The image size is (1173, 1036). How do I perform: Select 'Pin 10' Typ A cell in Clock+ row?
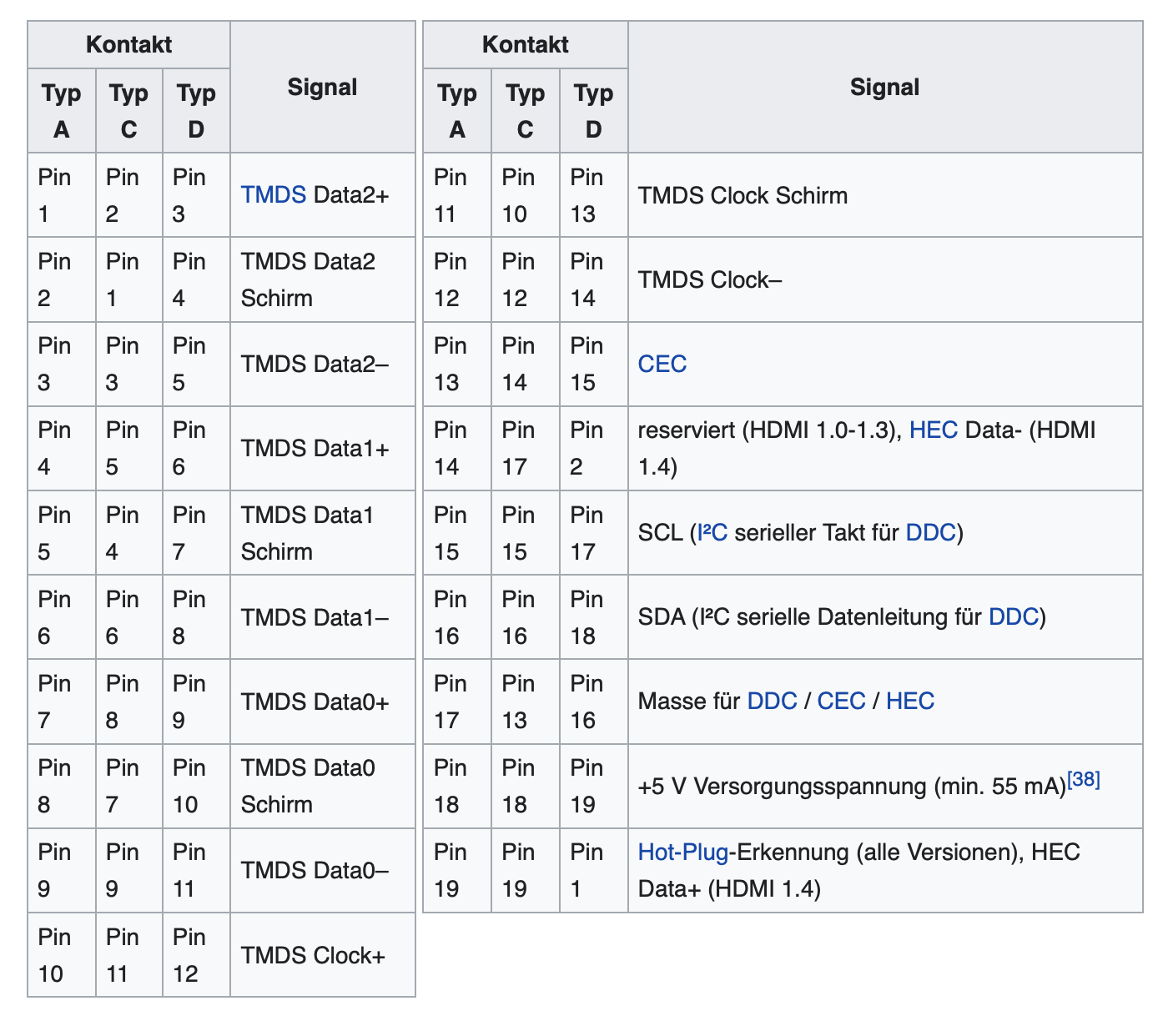click(62, 955)
